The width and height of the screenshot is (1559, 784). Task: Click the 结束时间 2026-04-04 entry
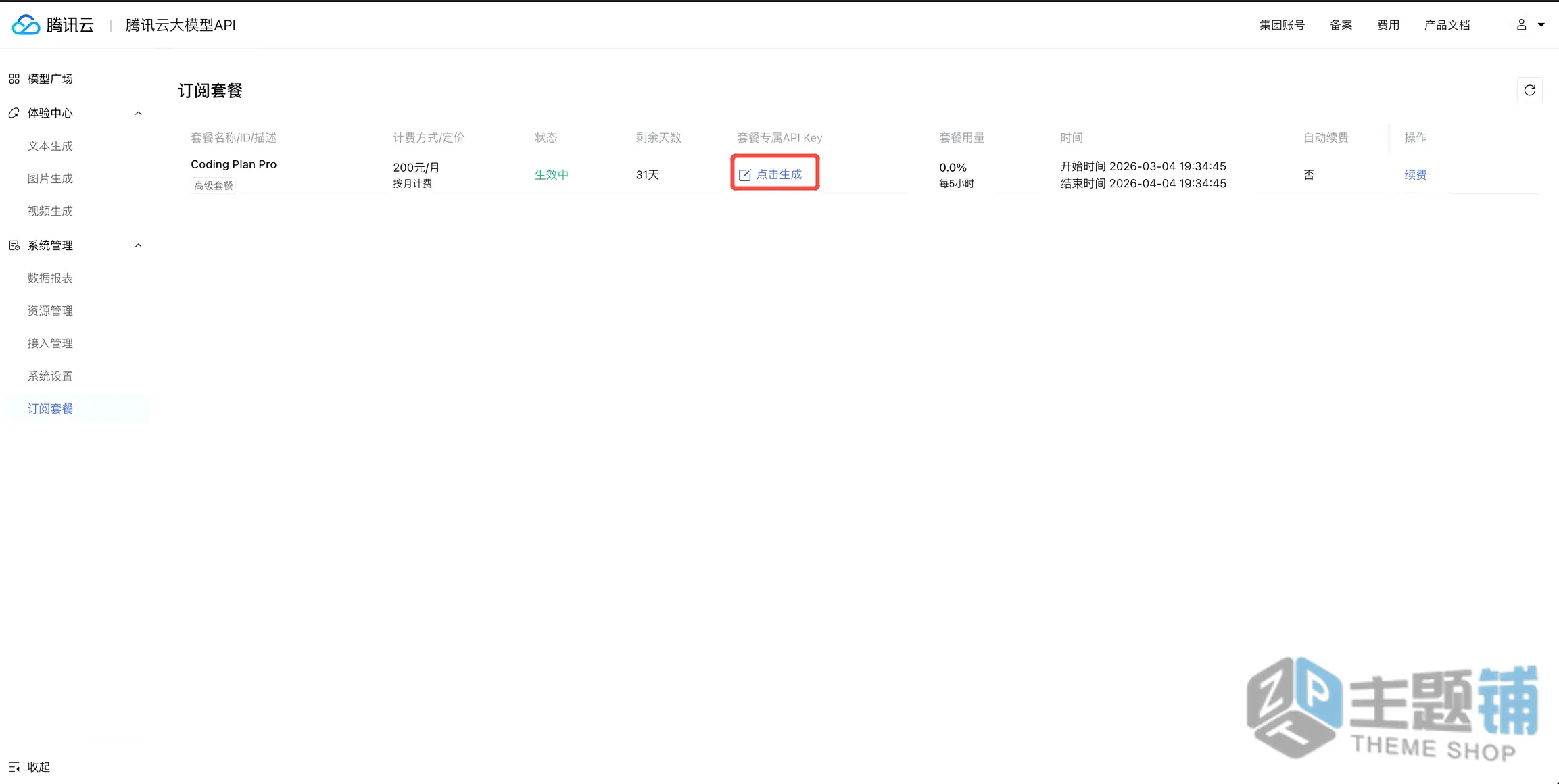1143,183
